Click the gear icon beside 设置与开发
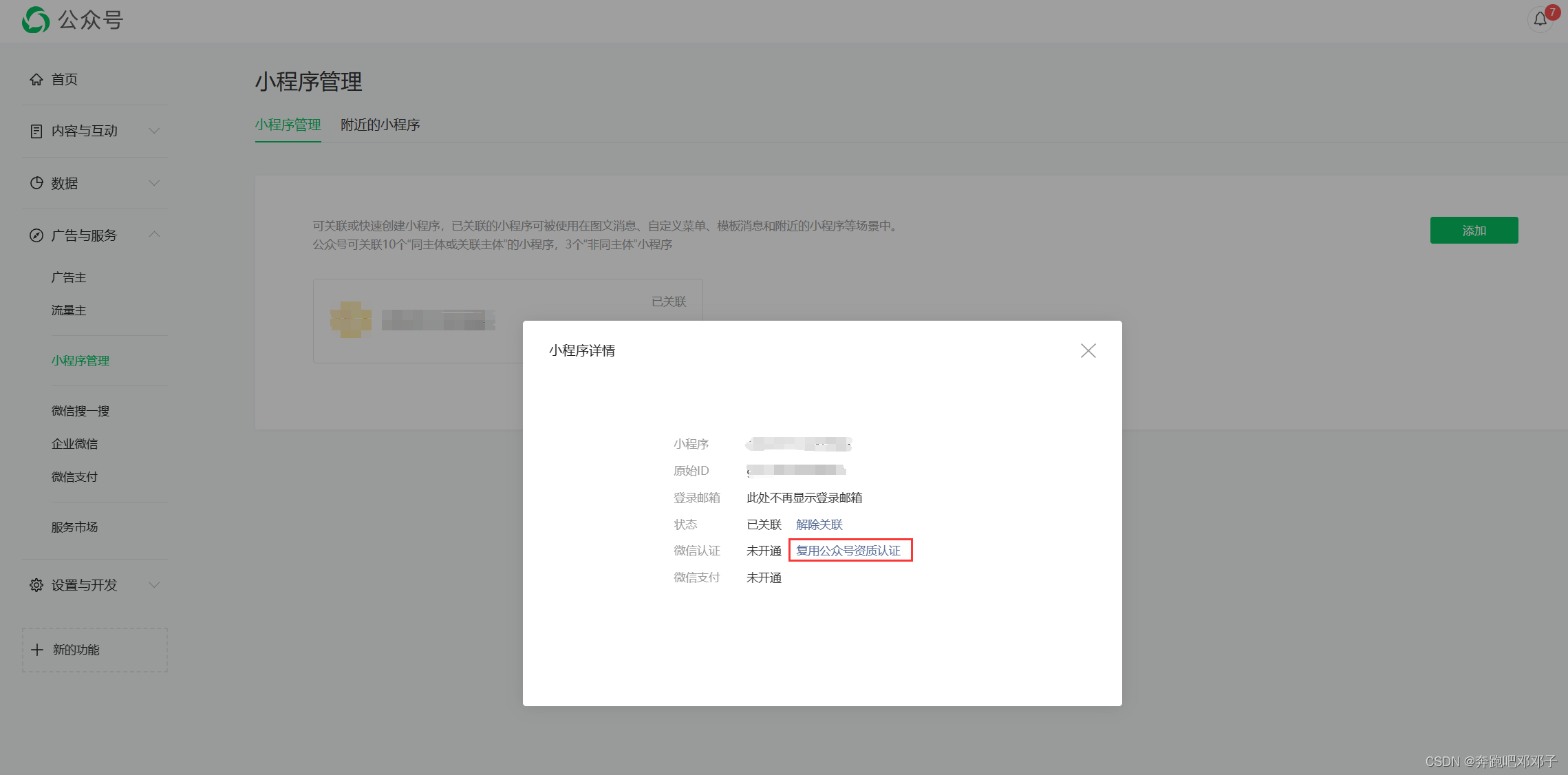Viewport: 1568px width, 775px height. (36, 585)
